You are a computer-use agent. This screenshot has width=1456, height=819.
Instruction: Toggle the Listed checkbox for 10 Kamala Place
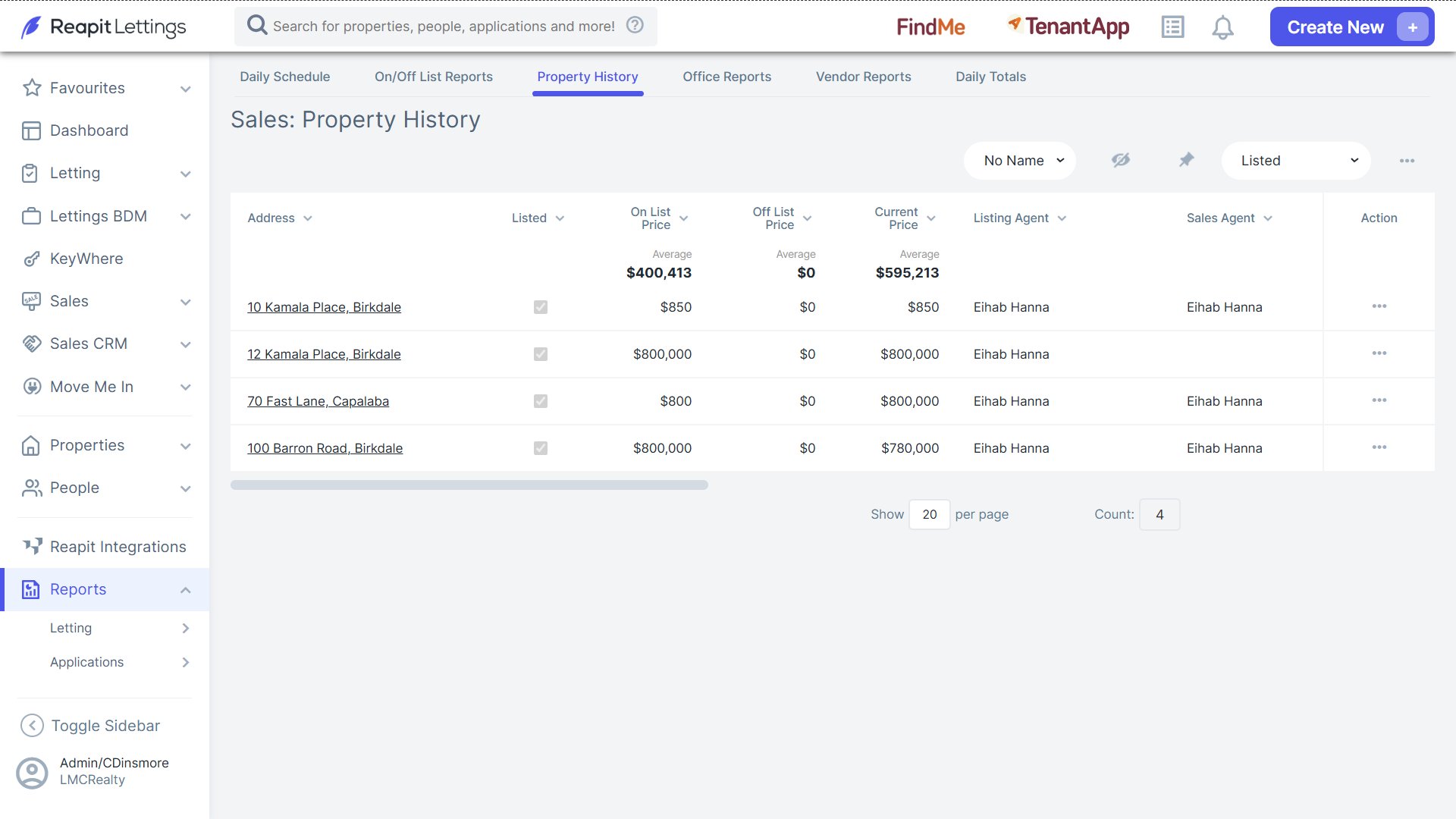click(541, 307)
